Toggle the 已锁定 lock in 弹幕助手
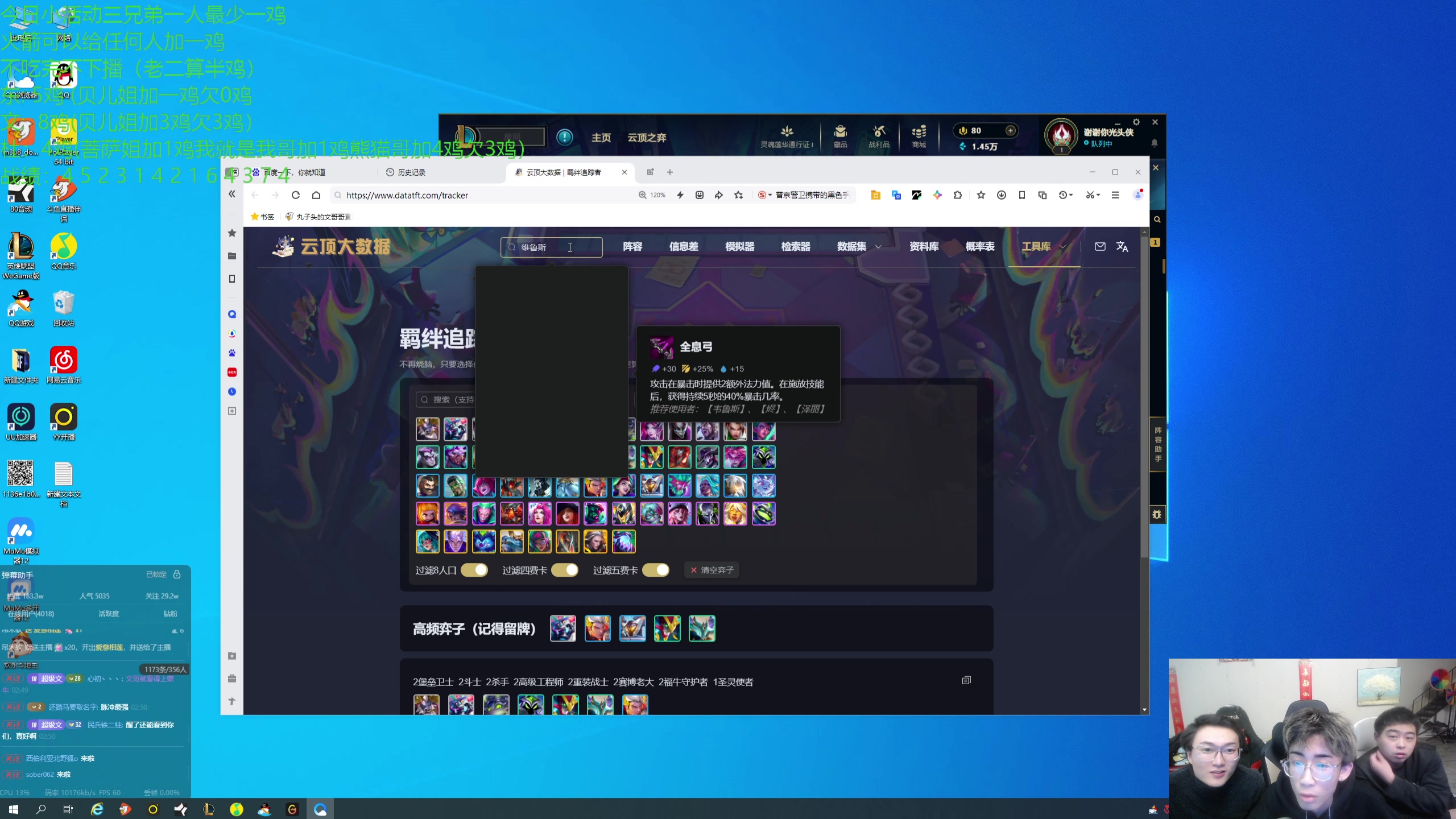Screen dimensions: 1456x819 coord(177,574)
